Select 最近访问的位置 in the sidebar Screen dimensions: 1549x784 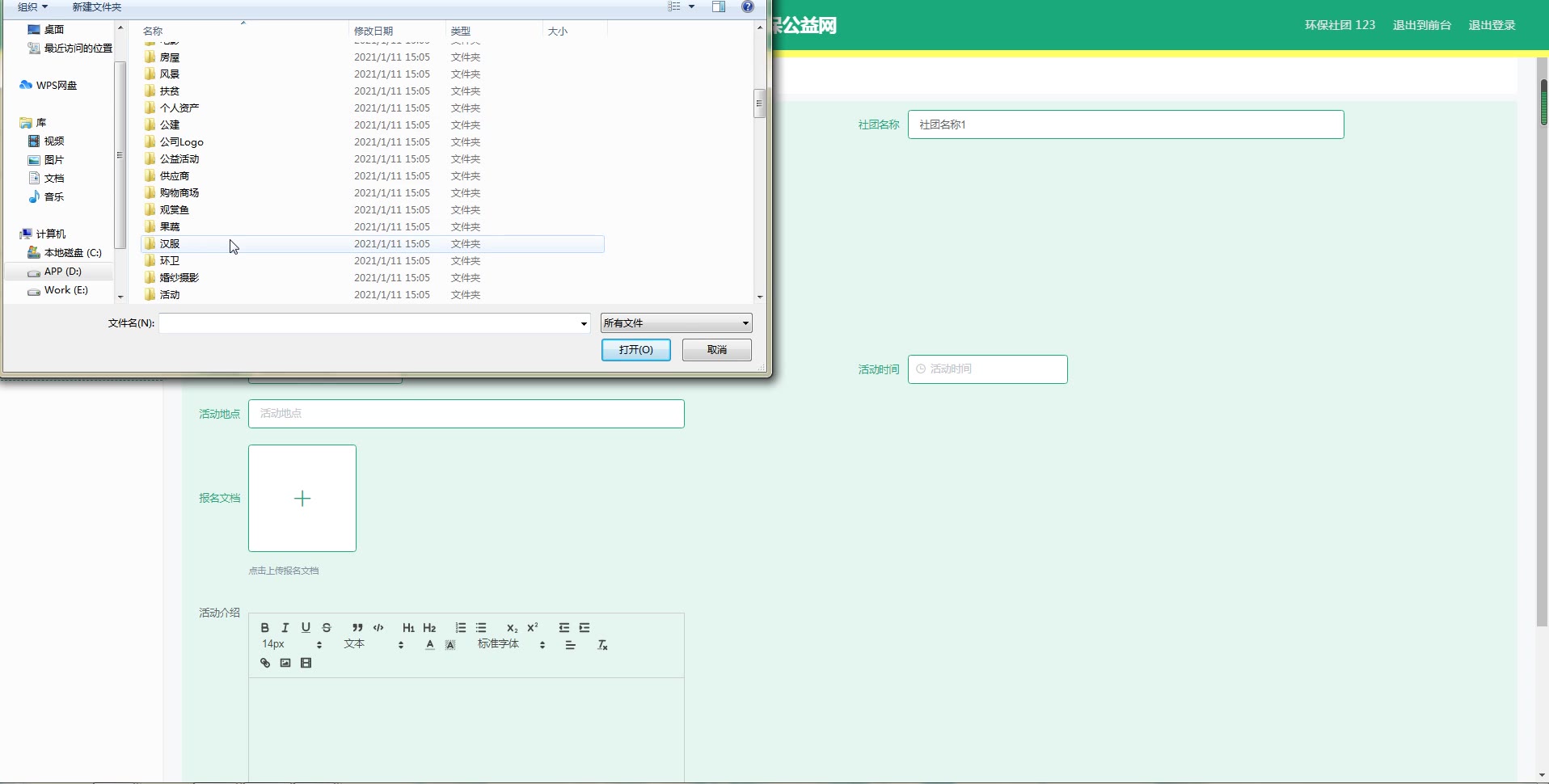(70, 48)
